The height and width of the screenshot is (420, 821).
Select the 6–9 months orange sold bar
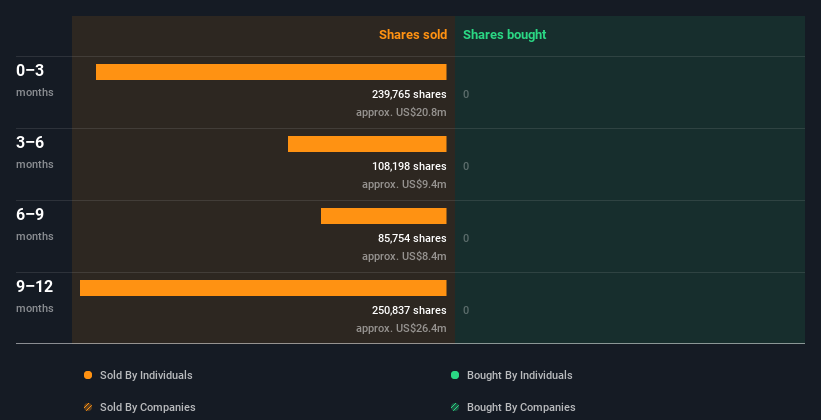[383, 216]
